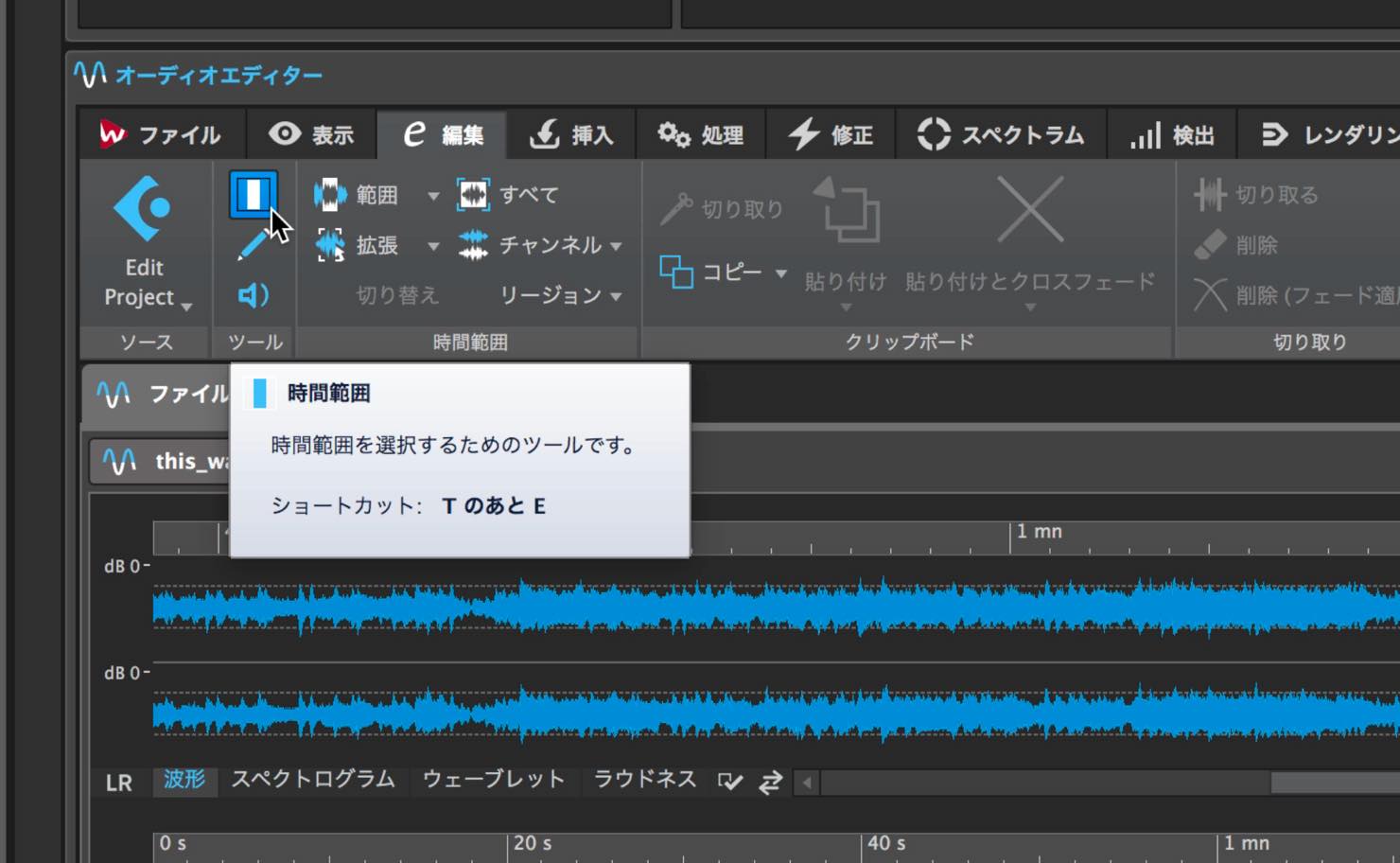Click the コピー copy icon
Image resolution: width=1400 pixels, height=863 pixels.
click(676, 272)
